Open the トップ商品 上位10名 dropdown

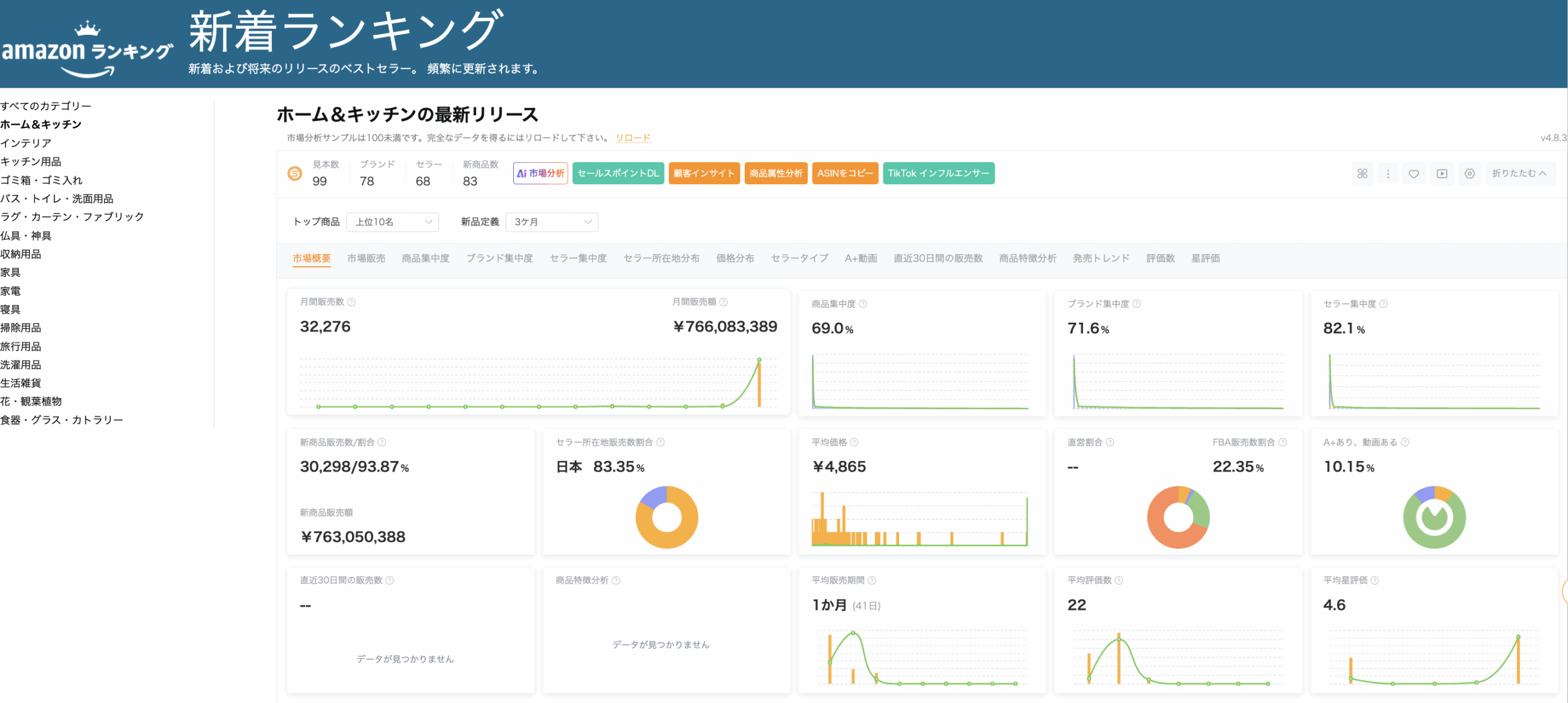(x=393, y=222)
